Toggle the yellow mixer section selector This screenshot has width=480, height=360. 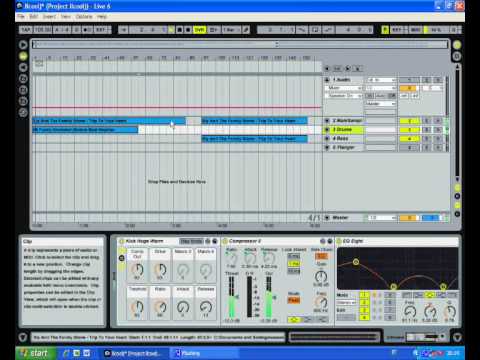click(x=457, y=205)
